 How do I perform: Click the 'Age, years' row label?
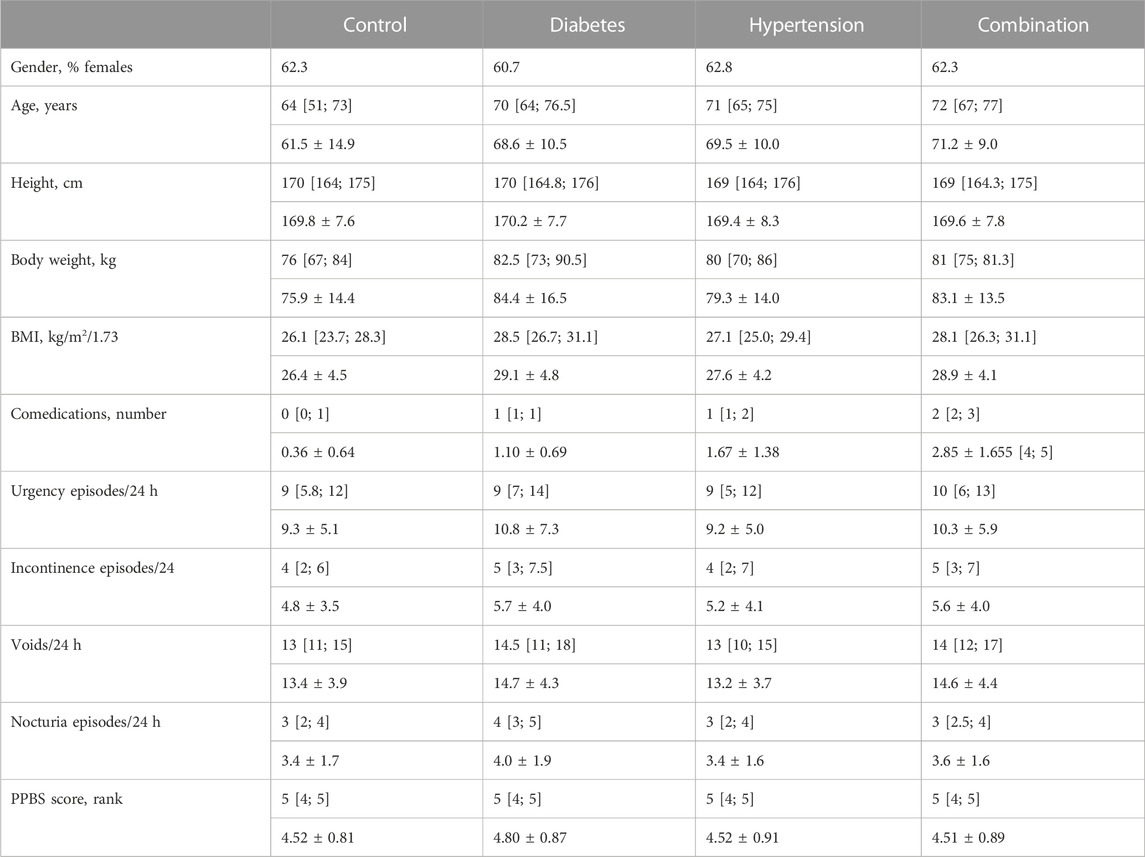44,106
